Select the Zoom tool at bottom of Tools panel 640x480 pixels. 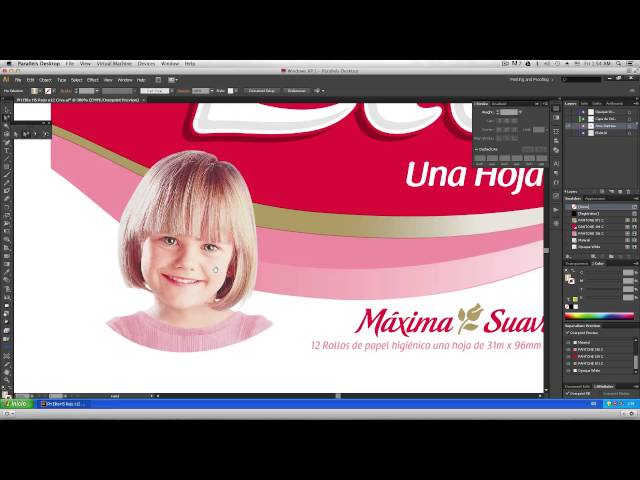click(7, 380)
